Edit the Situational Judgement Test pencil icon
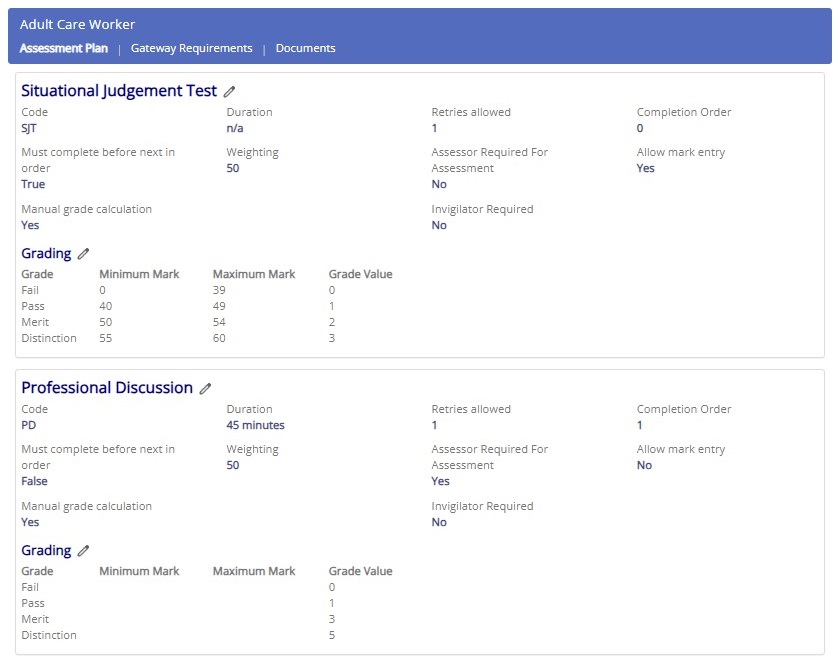The width and height of the screenshot is (840, 665). pos(229,92)
